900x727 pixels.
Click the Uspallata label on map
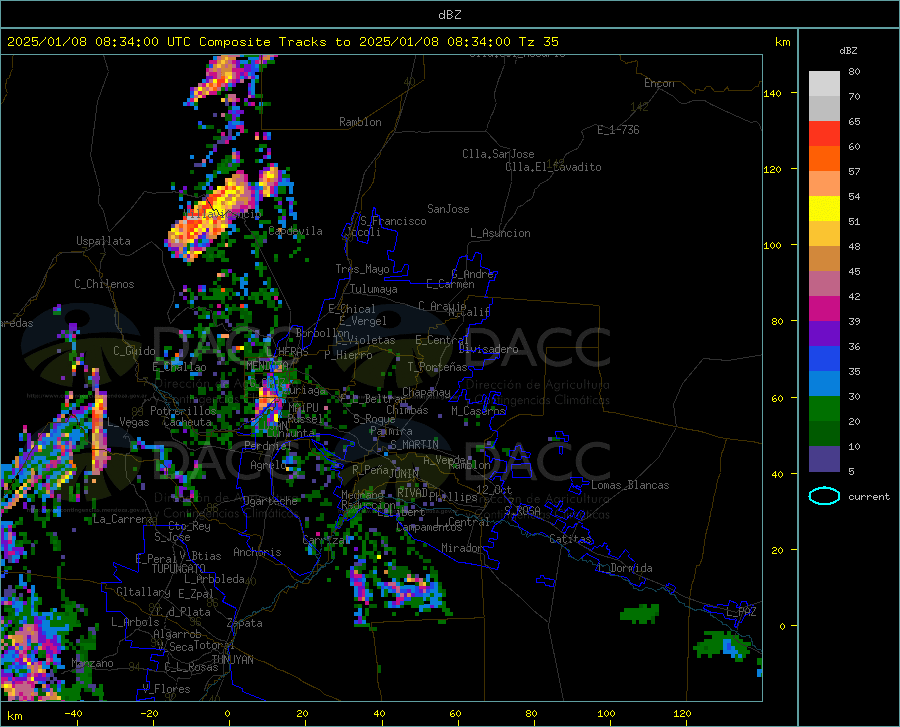tap(103, 241)
